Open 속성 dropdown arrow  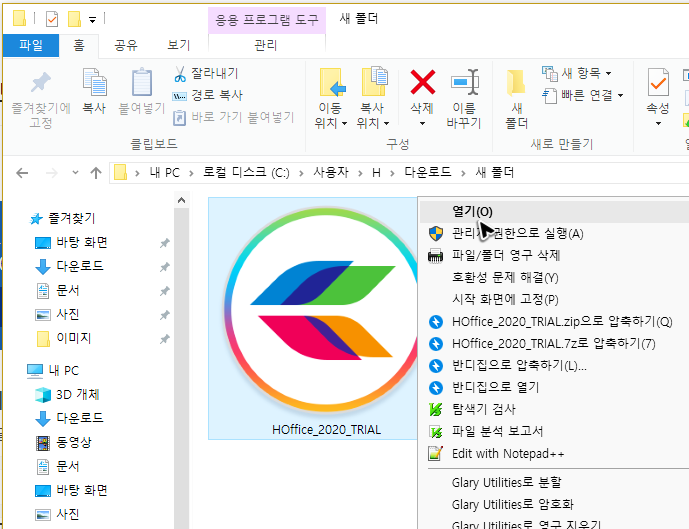click(x=658, y=123)
